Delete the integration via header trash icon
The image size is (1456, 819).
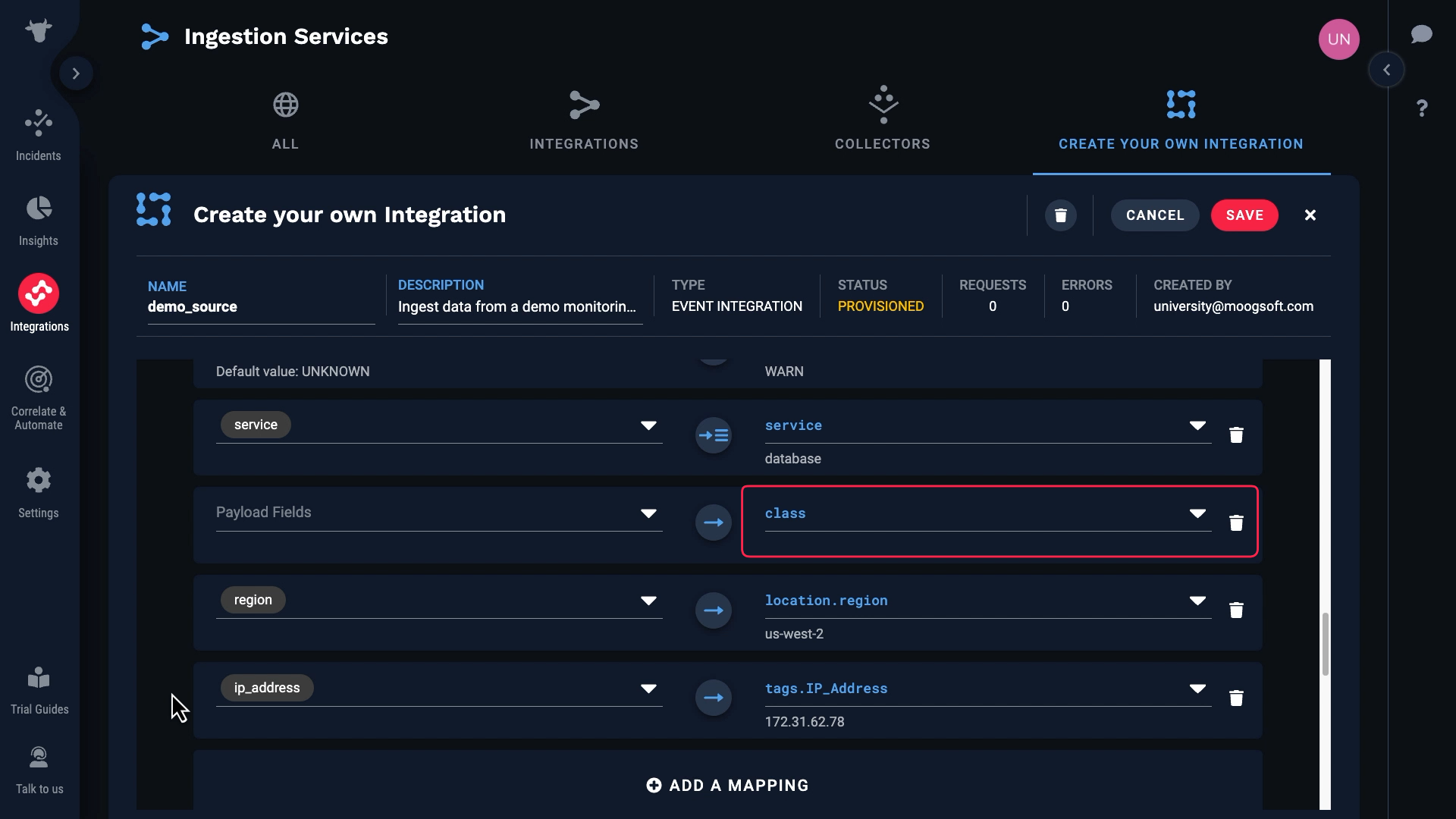coord(1060,215)
